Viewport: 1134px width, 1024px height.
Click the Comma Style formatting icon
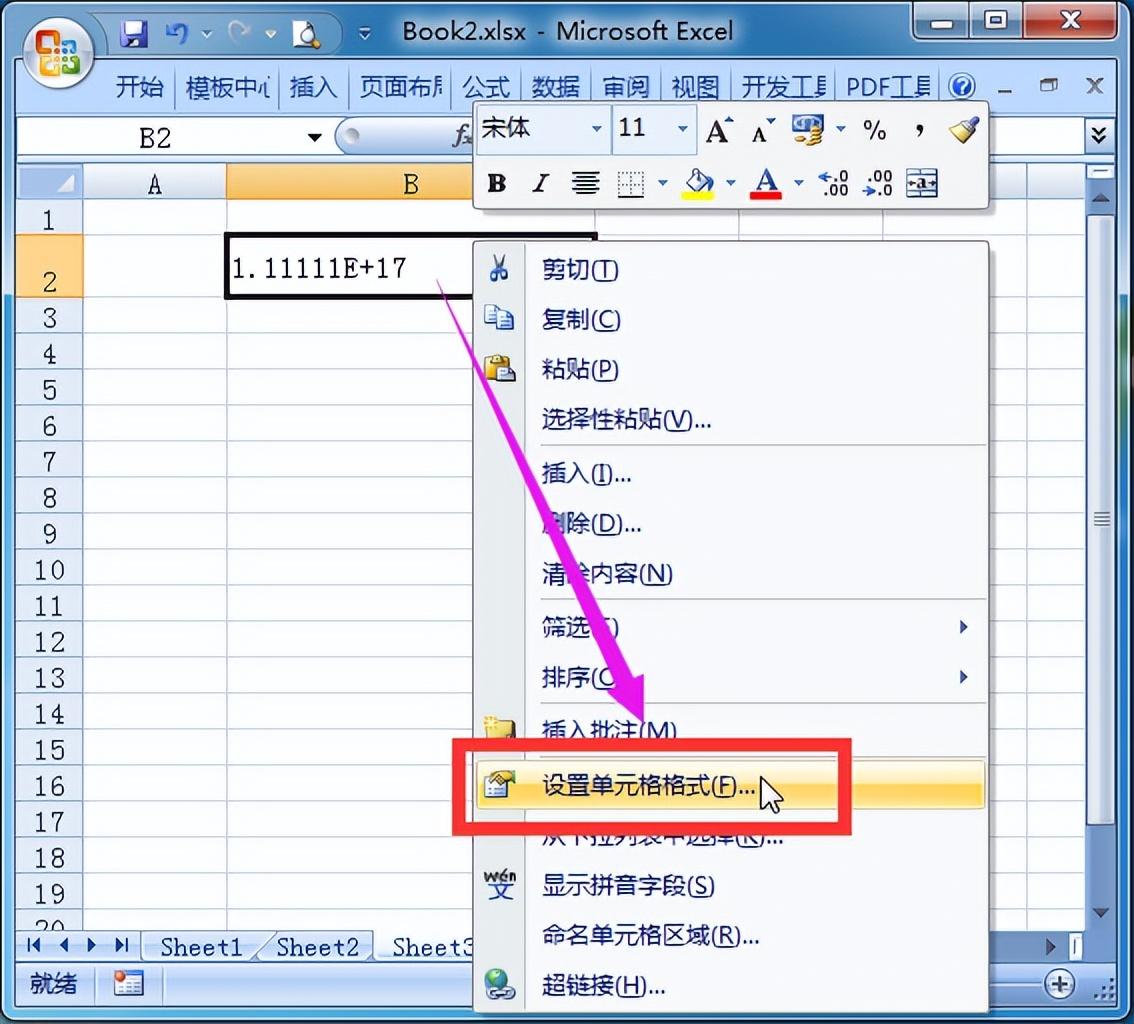(918, 128)
